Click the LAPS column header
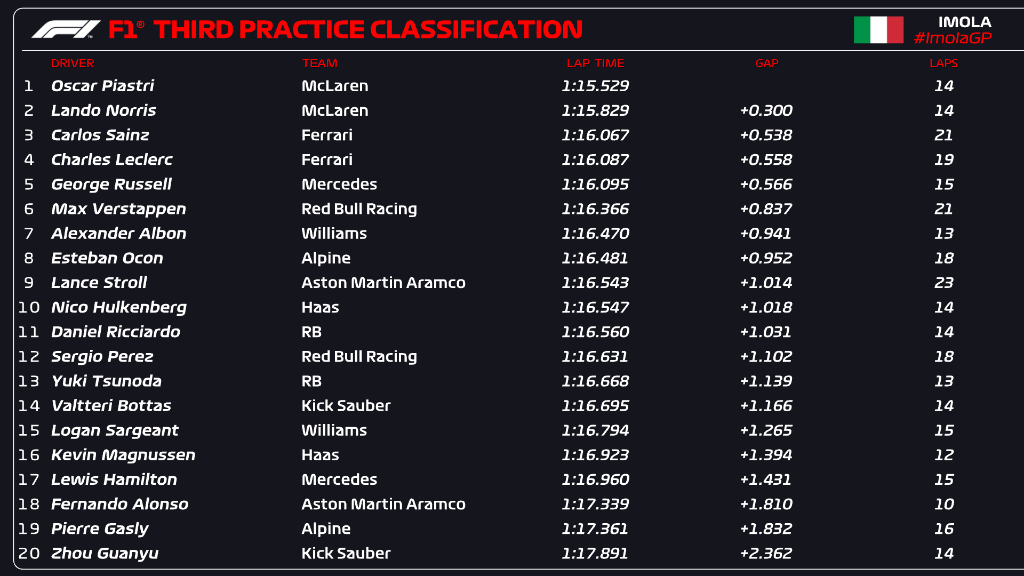 click(944, 63)
